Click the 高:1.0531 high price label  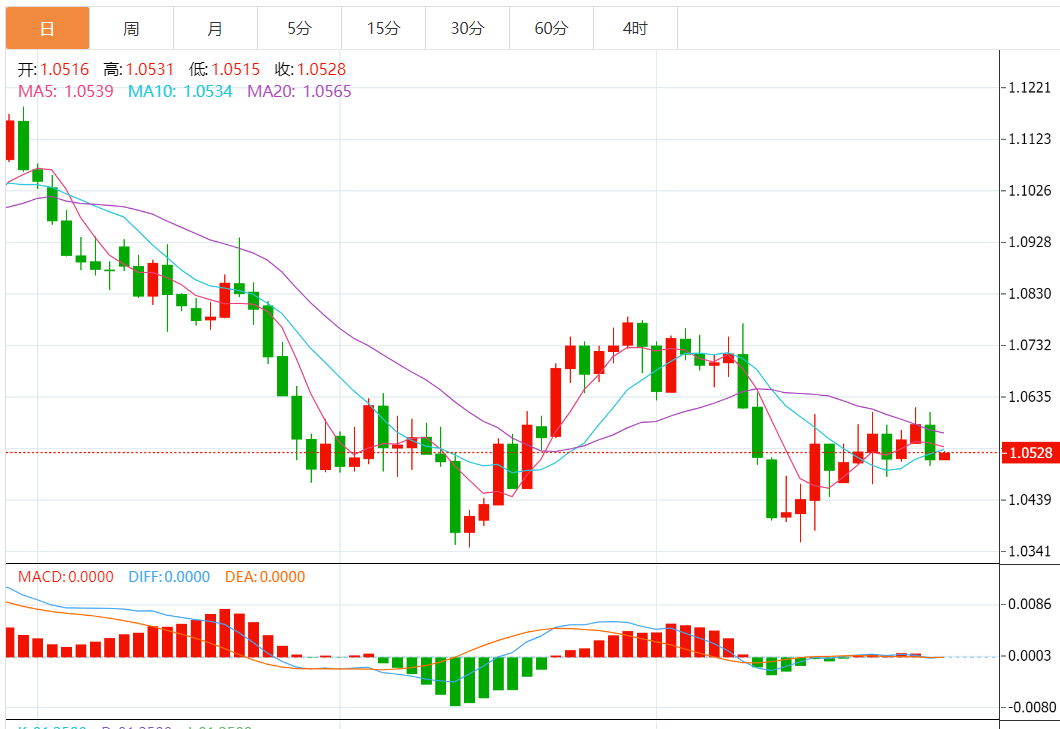click(x=139, y=70)
